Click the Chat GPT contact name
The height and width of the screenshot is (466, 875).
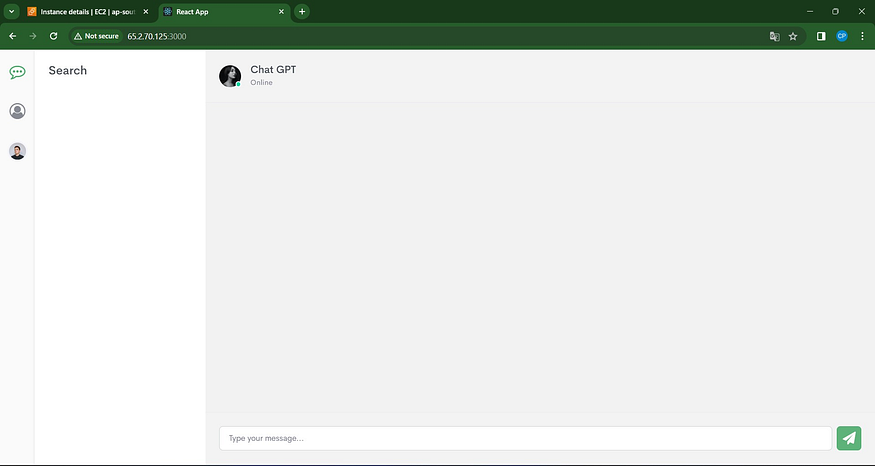click(273, 69)
